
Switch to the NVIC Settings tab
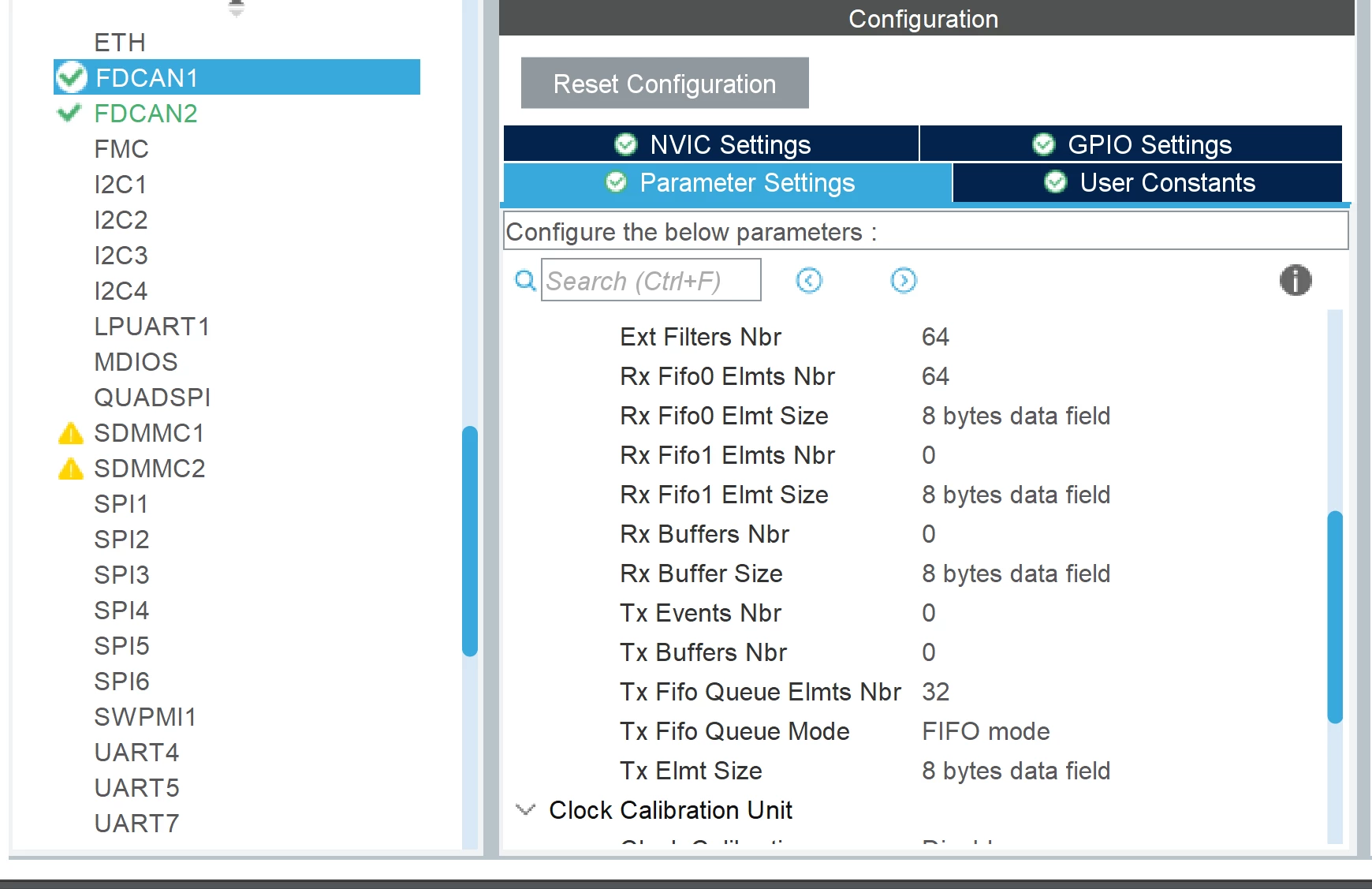pos(711,144)
